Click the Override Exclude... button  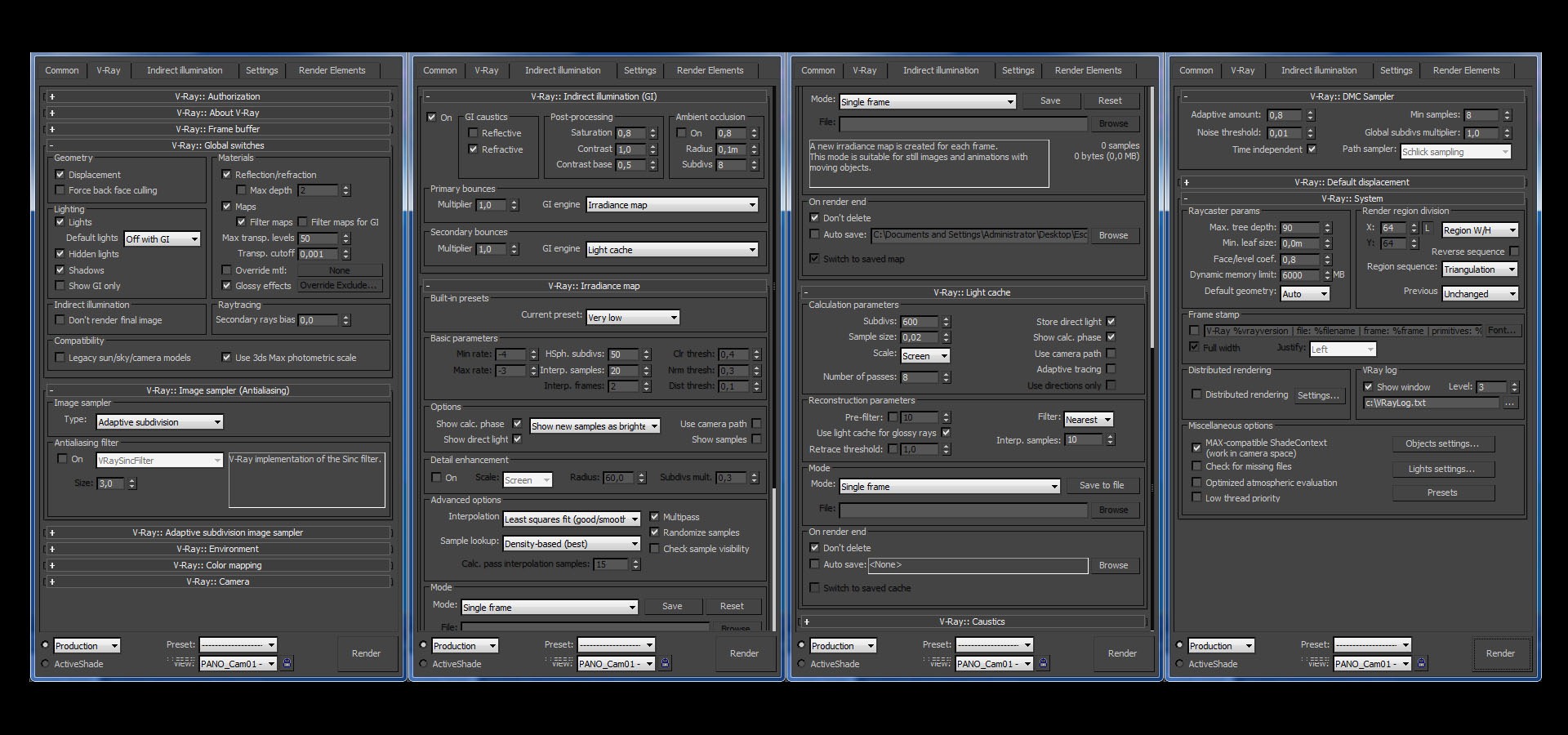click(x=339, y=286)
